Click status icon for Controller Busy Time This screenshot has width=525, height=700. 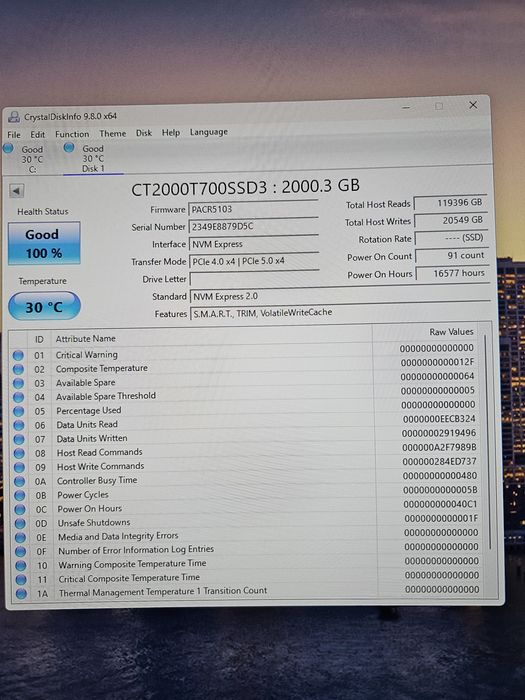(x=20, y=482)
